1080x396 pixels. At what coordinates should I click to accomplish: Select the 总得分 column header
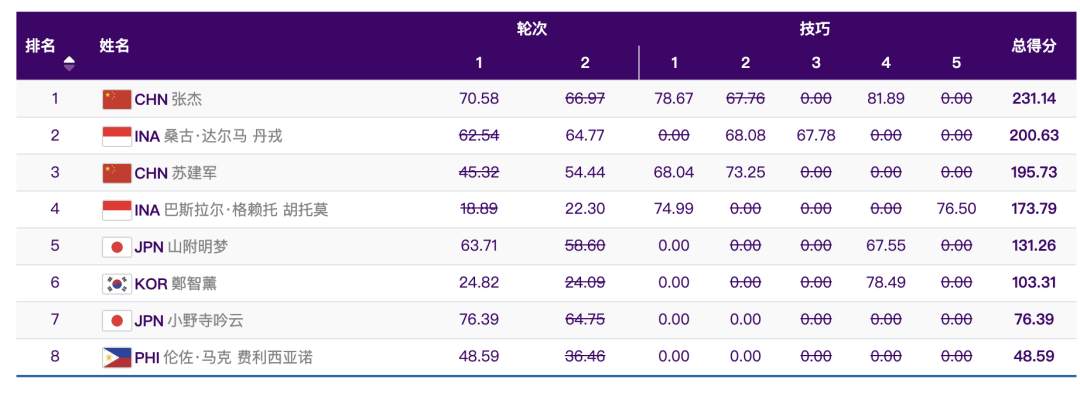(x=1034, y=46)
